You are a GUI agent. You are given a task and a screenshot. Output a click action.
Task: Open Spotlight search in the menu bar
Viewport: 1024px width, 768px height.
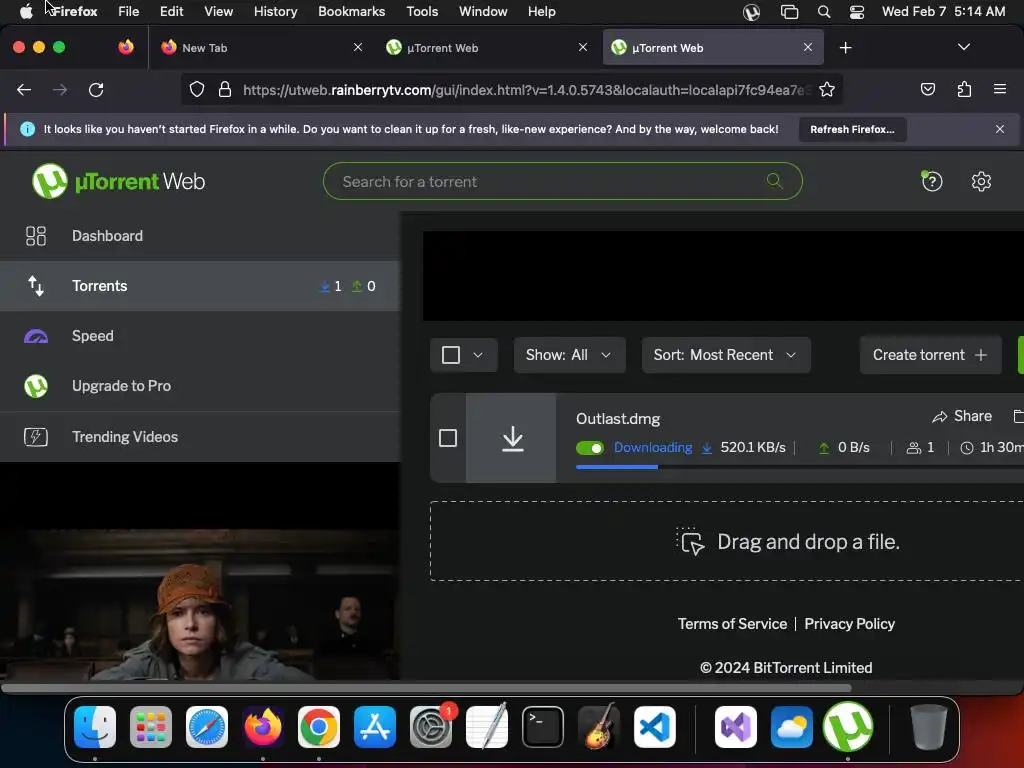[824, 12]
